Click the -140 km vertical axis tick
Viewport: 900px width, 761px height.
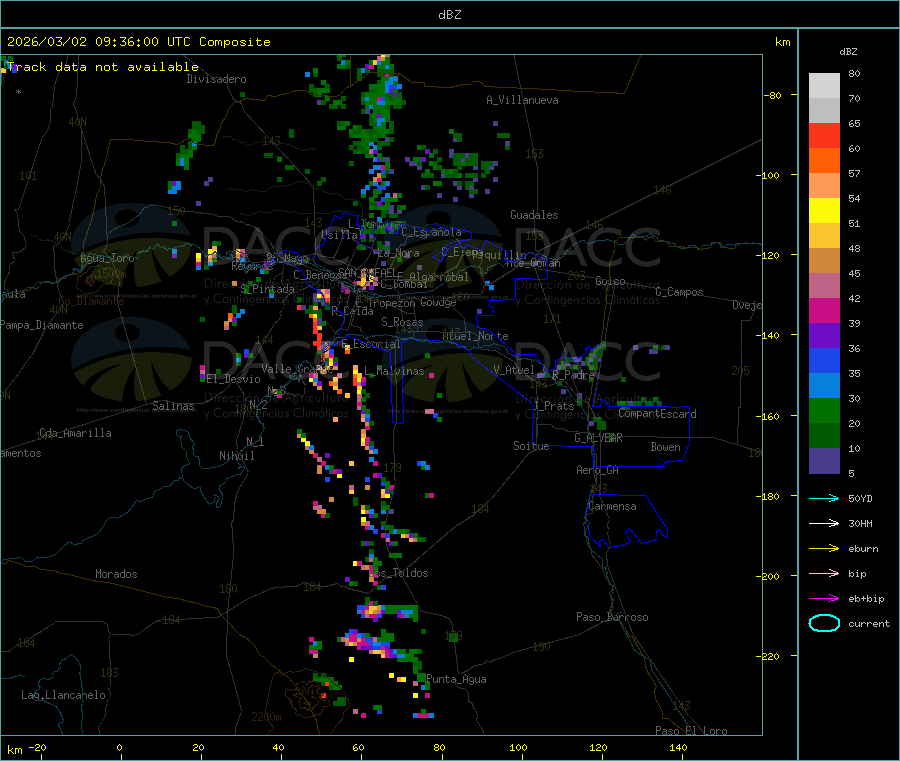click(770, 335)
